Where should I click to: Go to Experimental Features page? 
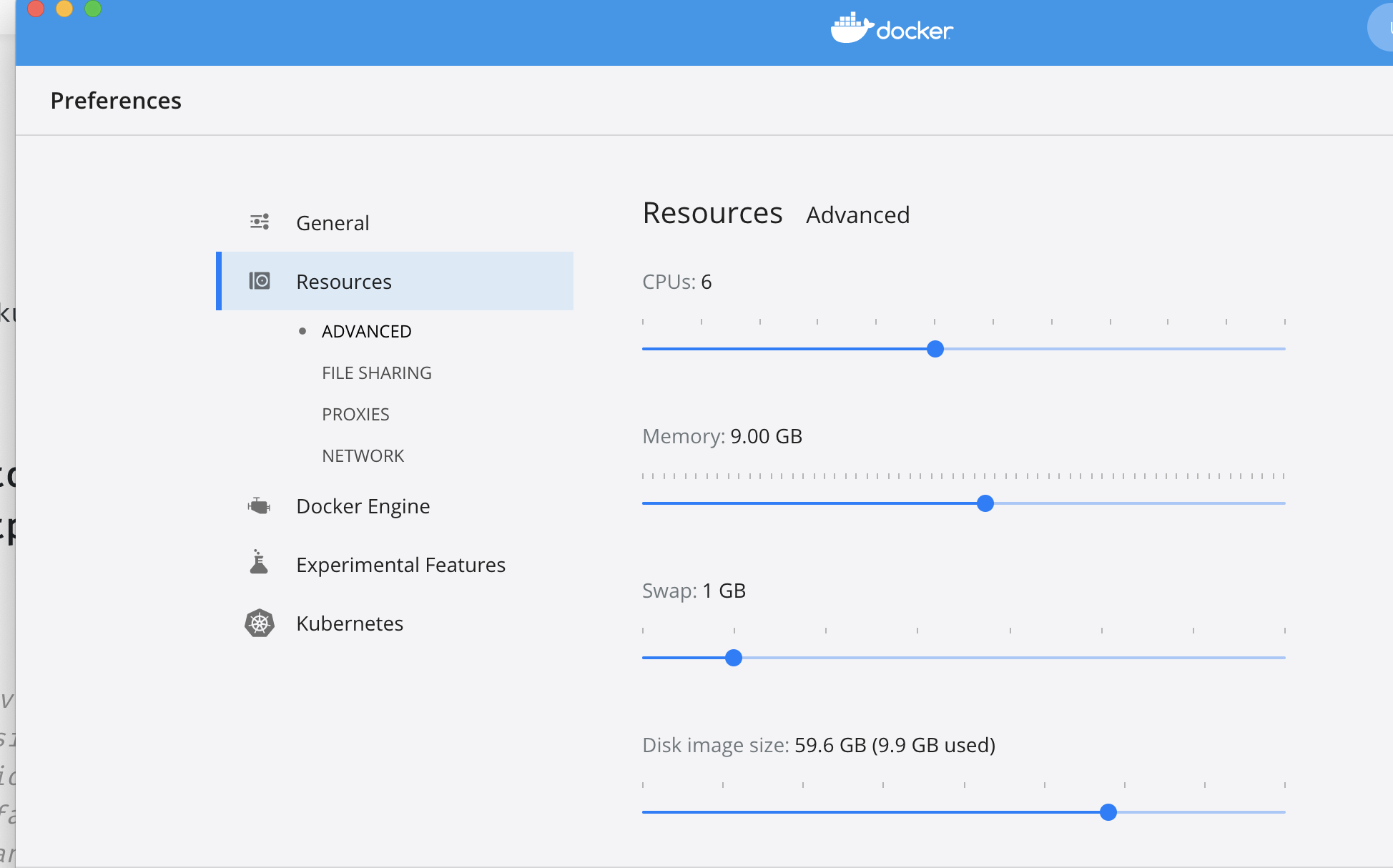click(400, 565)
